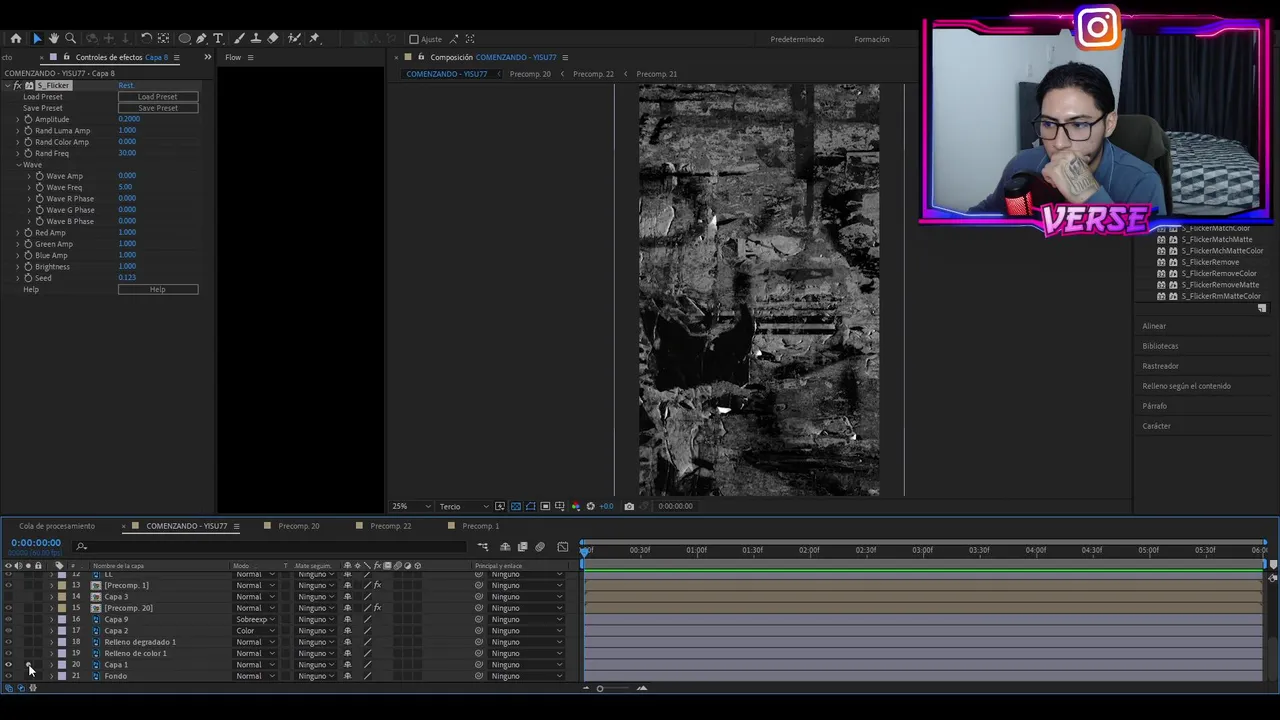1280x720 pixels.
Task: Enable the Ajuste snapping checkbox
Action: click(414, 39)
